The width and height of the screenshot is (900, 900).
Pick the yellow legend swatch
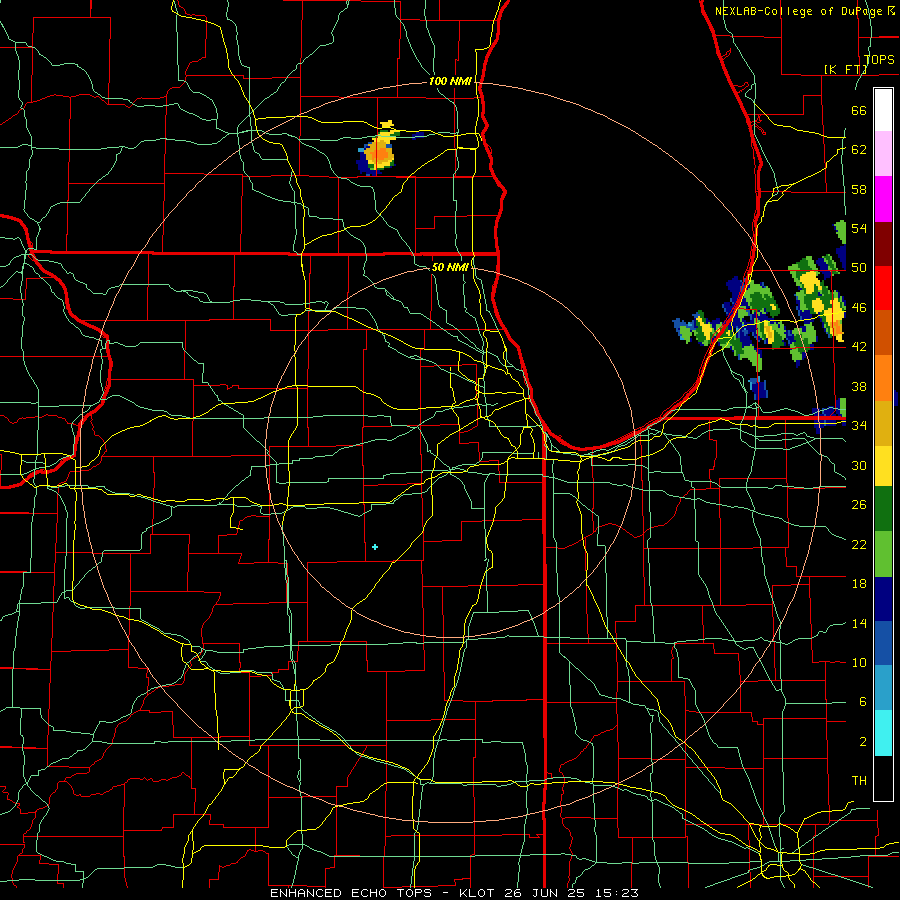883,465
